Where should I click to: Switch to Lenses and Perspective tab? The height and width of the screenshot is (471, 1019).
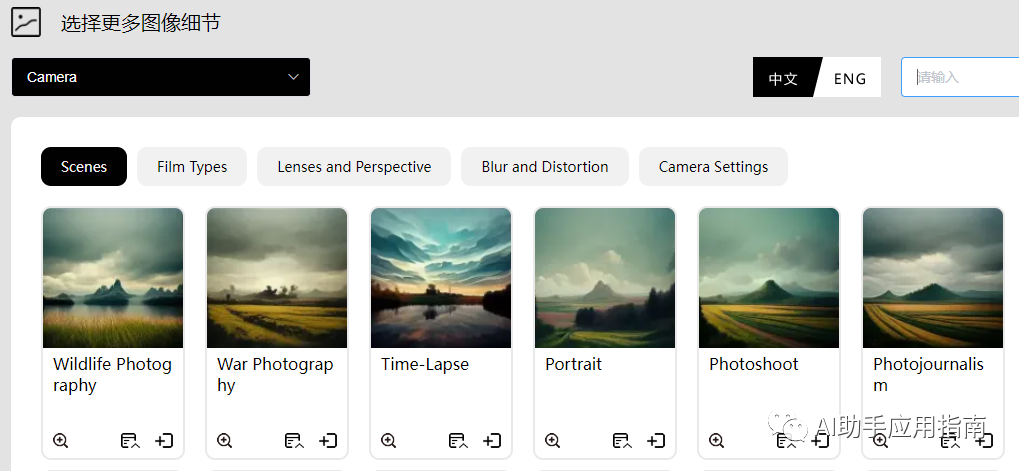(x=354, y=166)
